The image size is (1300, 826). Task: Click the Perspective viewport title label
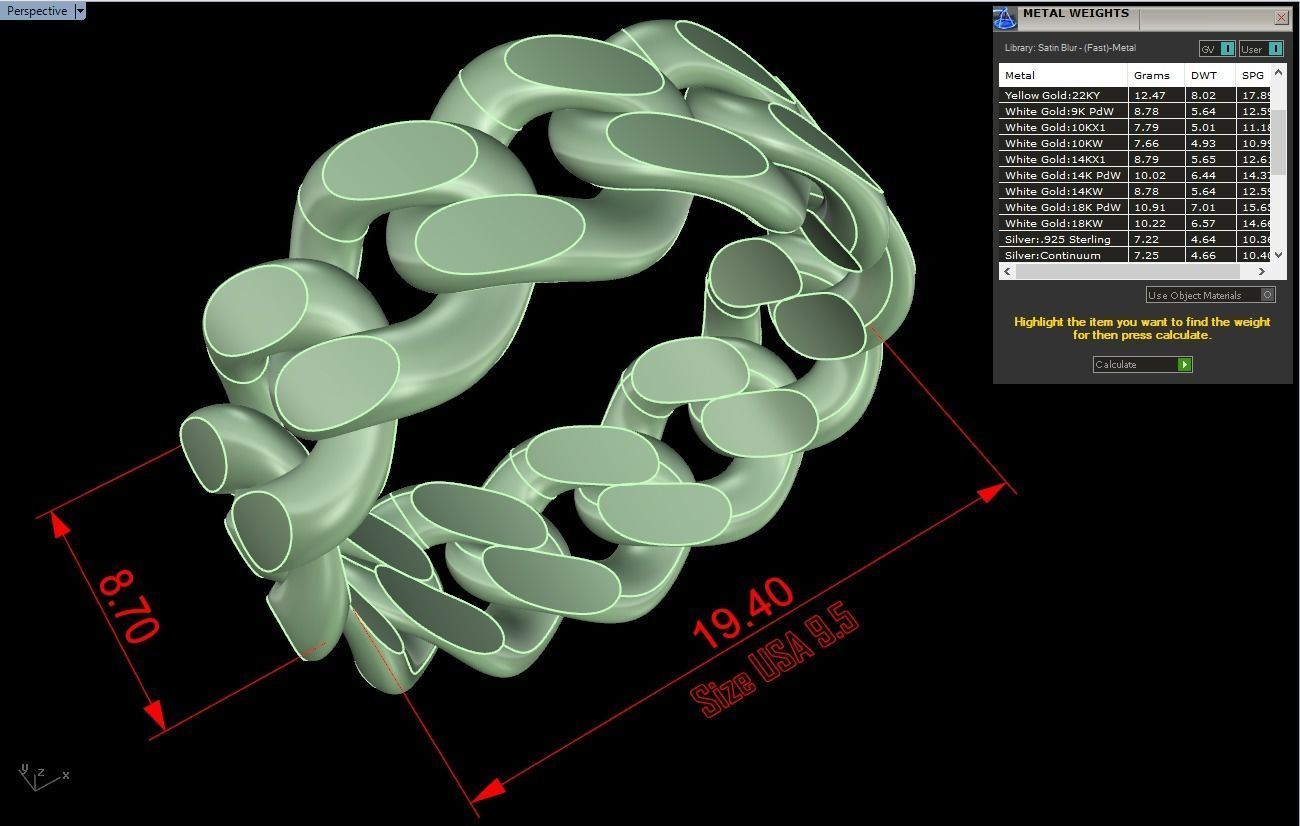tap(37, 11)
